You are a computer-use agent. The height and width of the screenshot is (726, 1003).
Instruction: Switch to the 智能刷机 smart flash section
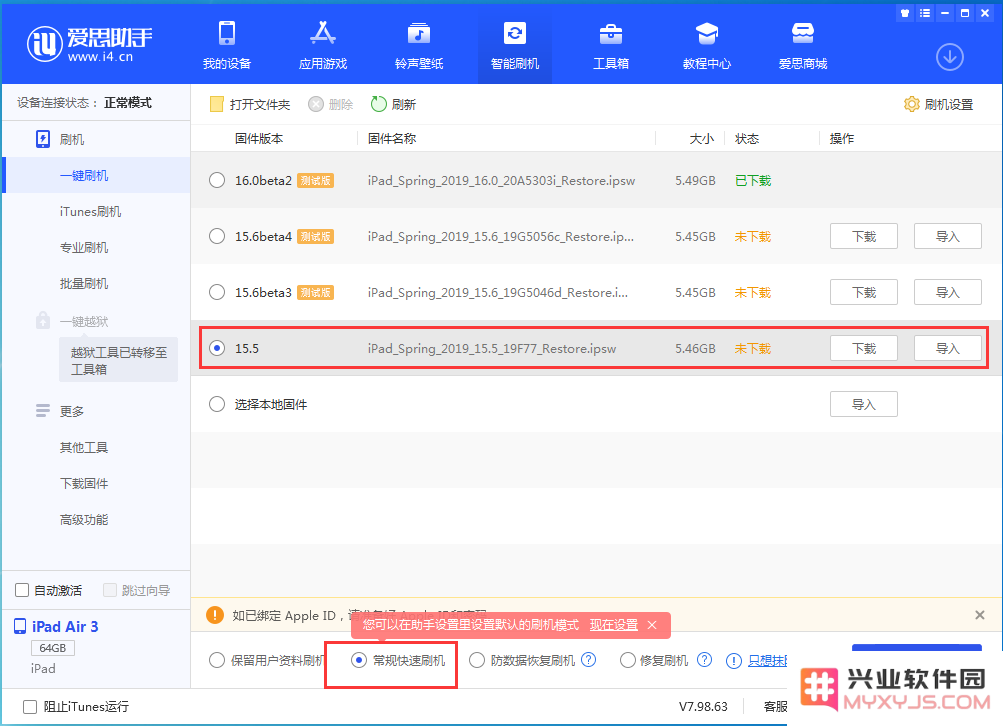pyautogui.click(x=515, y=45)
